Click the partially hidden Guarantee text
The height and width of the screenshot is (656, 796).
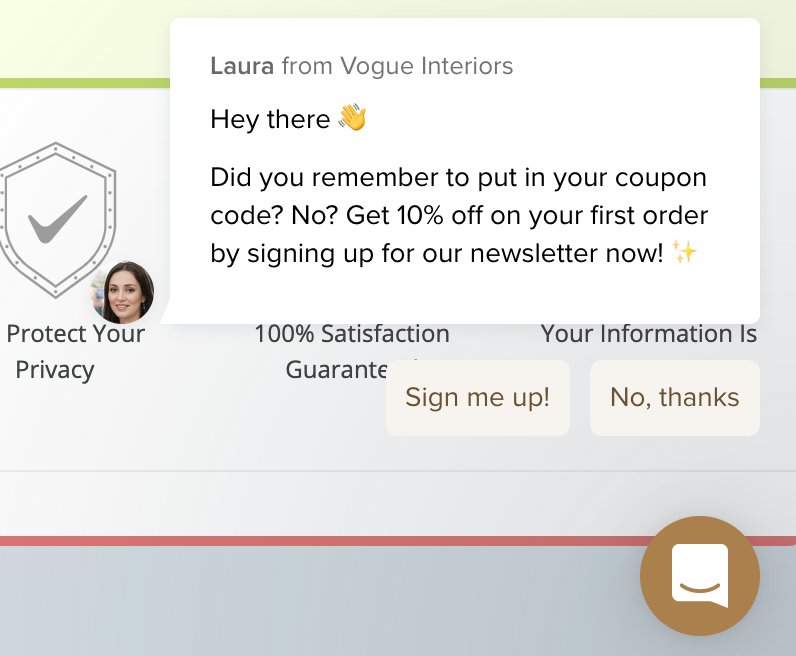pos(336,370)
